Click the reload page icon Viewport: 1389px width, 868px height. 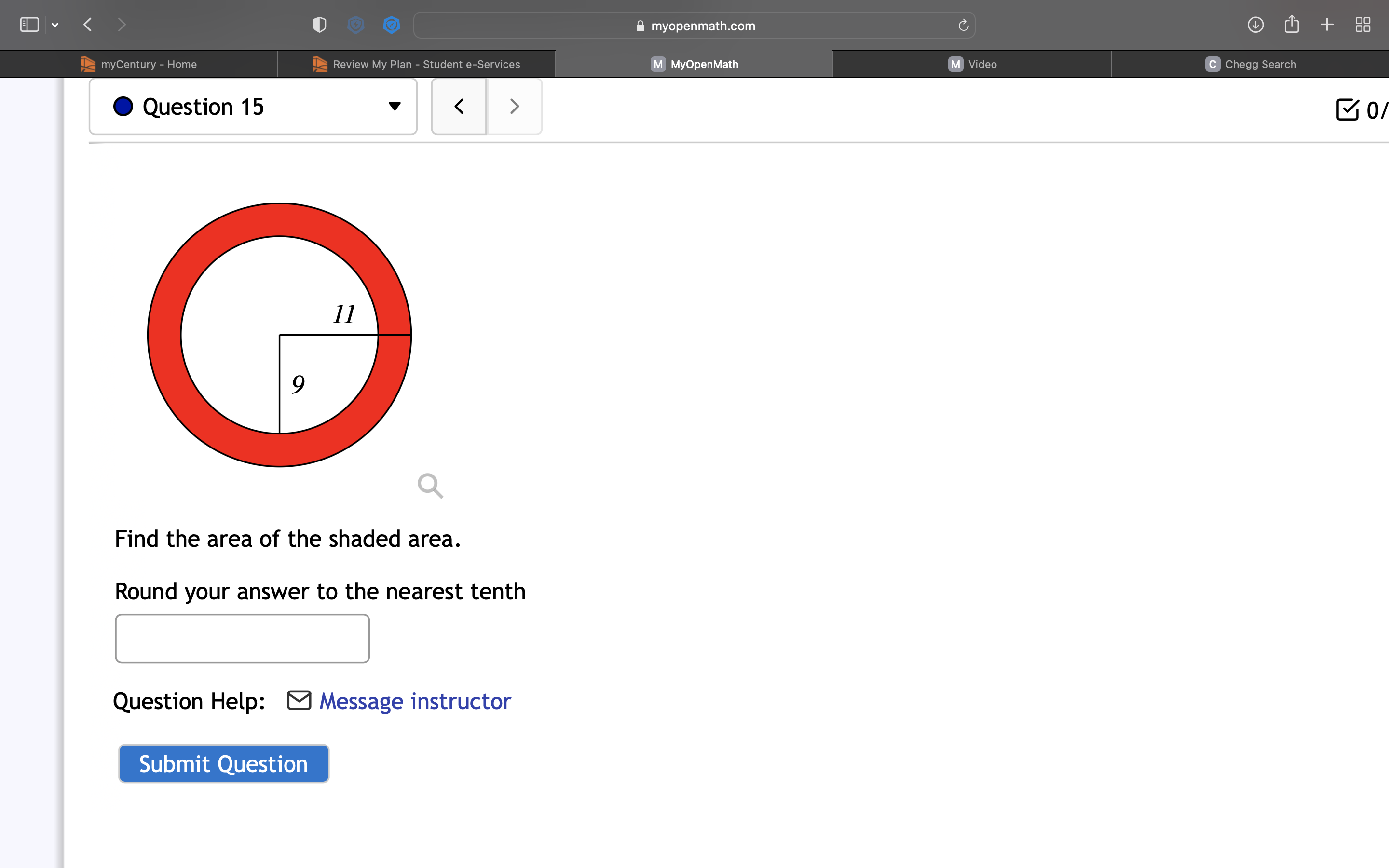(x=963, y=25)
